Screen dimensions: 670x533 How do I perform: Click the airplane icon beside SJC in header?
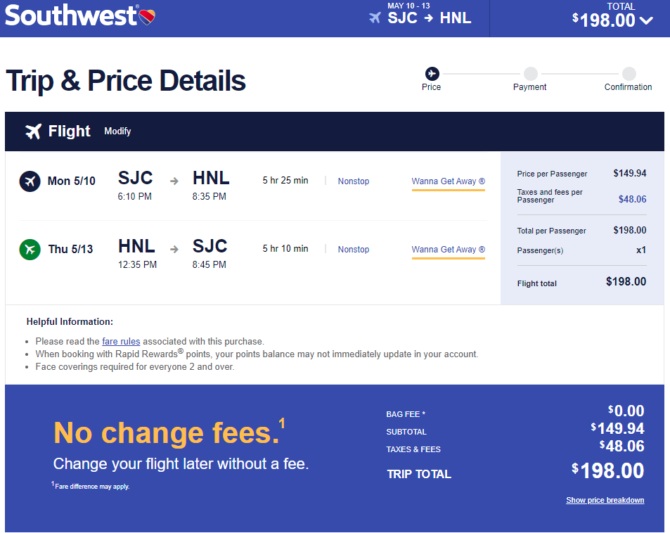[375, 18]
